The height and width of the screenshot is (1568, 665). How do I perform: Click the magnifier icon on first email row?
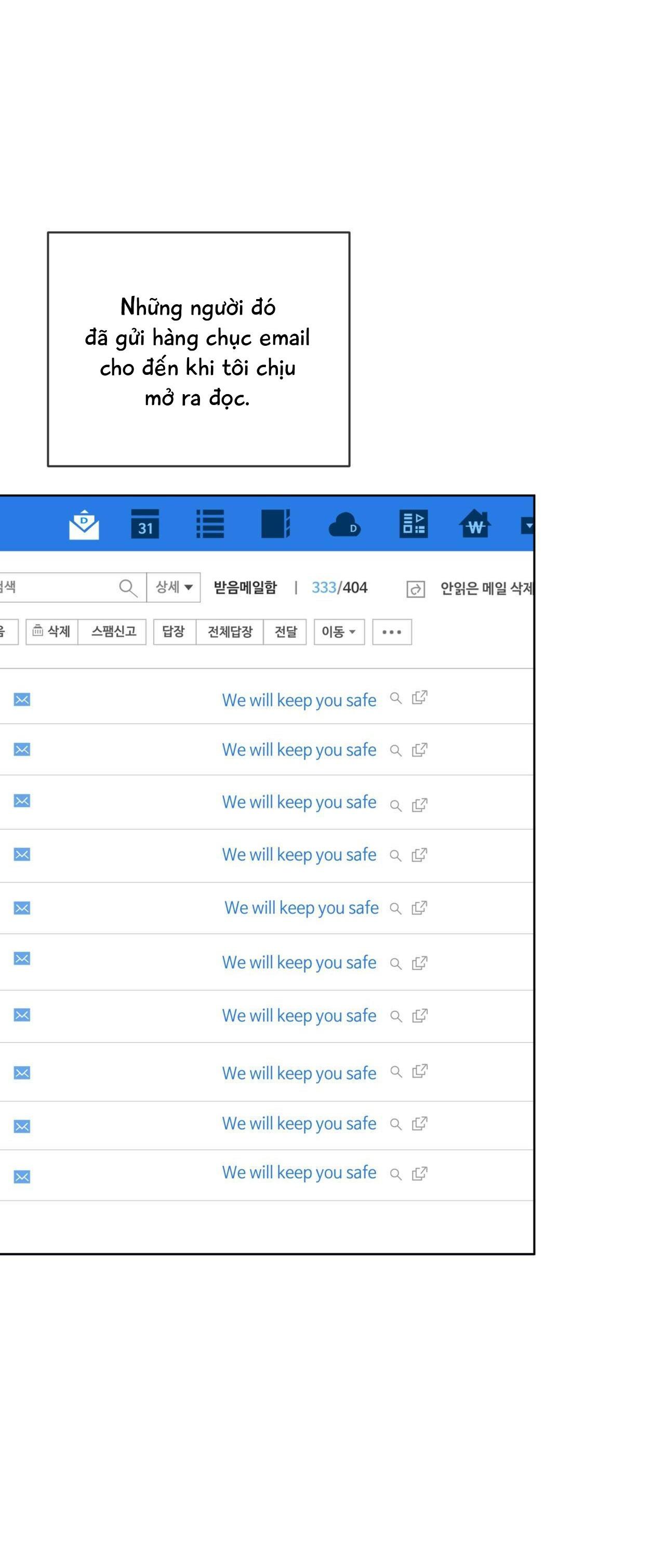point(396,698)
